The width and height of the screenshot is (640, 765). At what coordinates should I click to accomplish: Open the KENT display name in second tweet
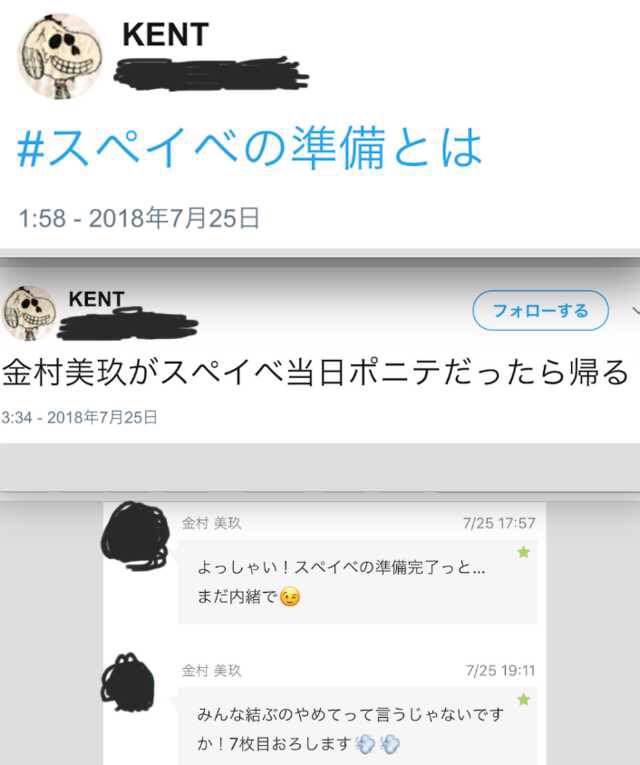click(x=96, y=299)
